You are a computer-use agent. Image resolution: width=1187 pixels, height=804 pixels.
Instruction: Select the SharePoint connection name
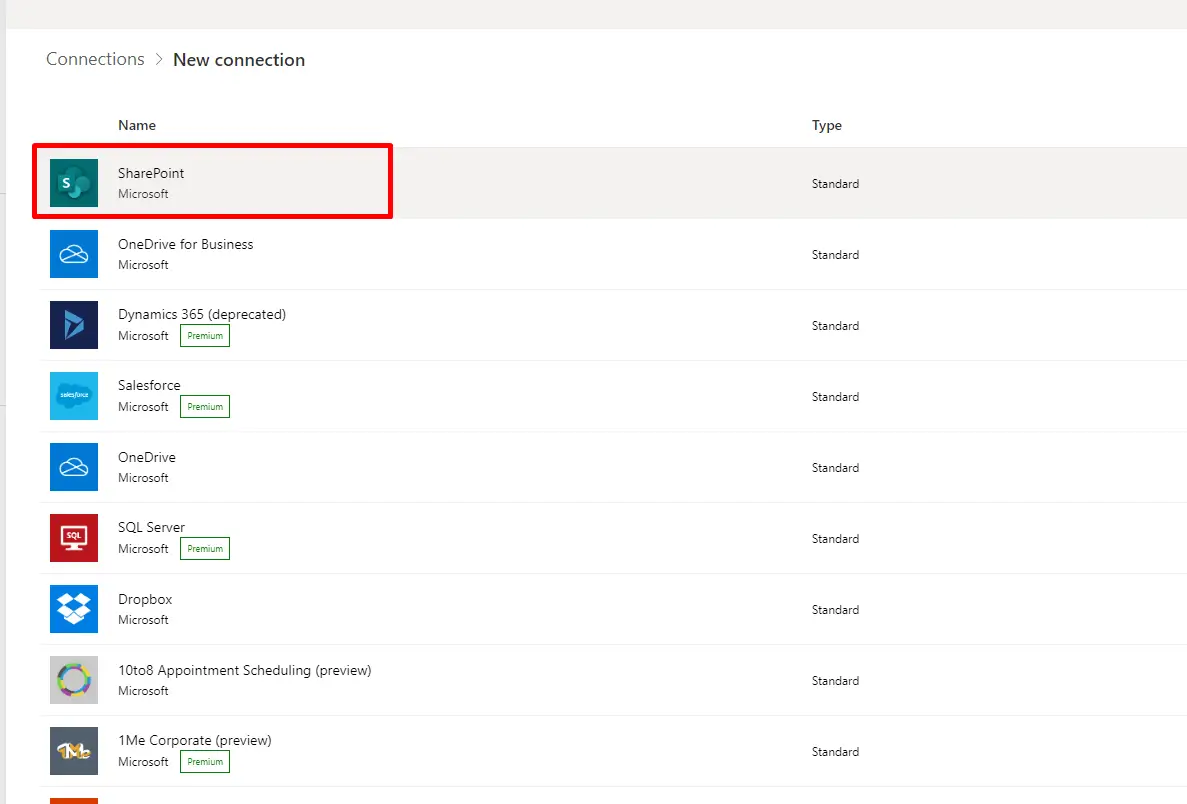tap(151, 173)
